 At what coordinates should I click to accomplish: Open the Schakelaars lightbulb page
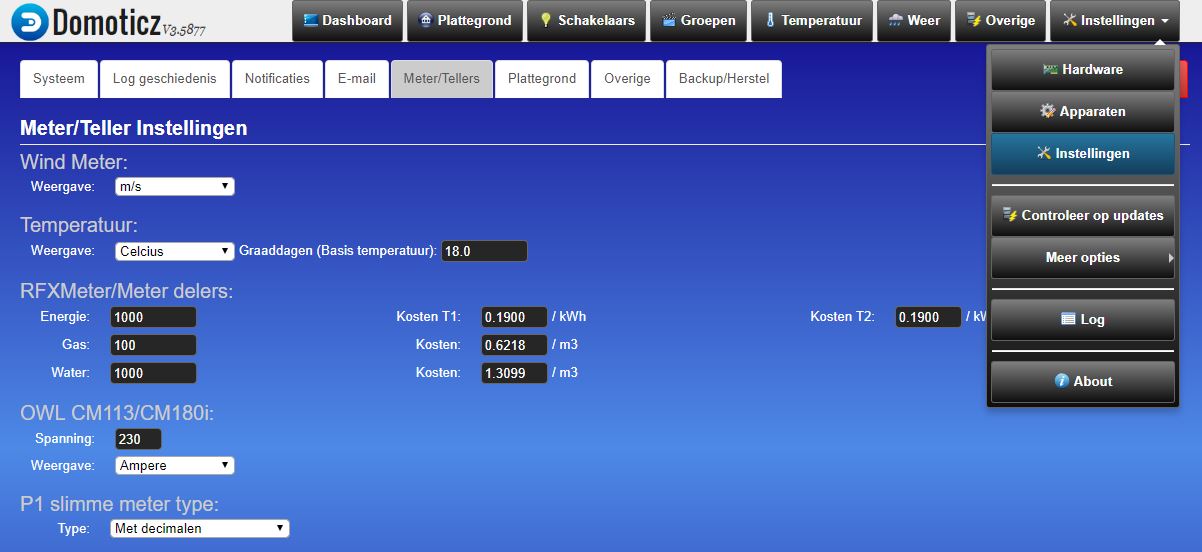(x=586, y=21)
